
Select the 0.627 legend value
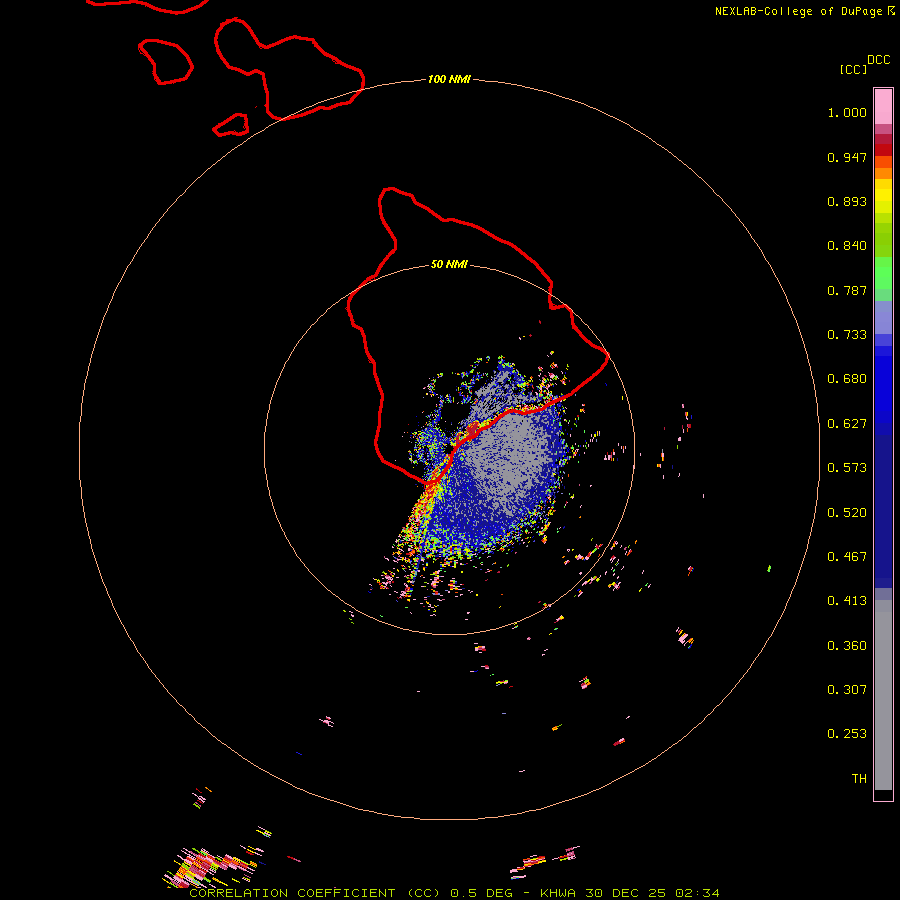tap(847, 424)
